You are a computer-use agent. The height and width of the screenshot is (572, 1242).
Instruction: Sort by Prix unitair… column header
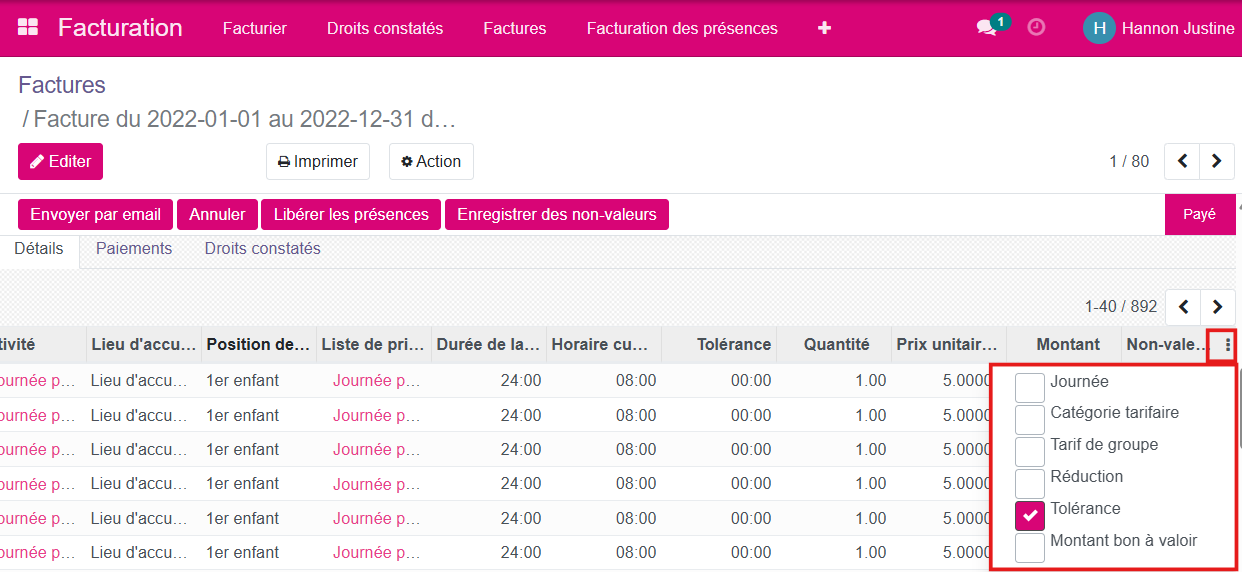949,344
